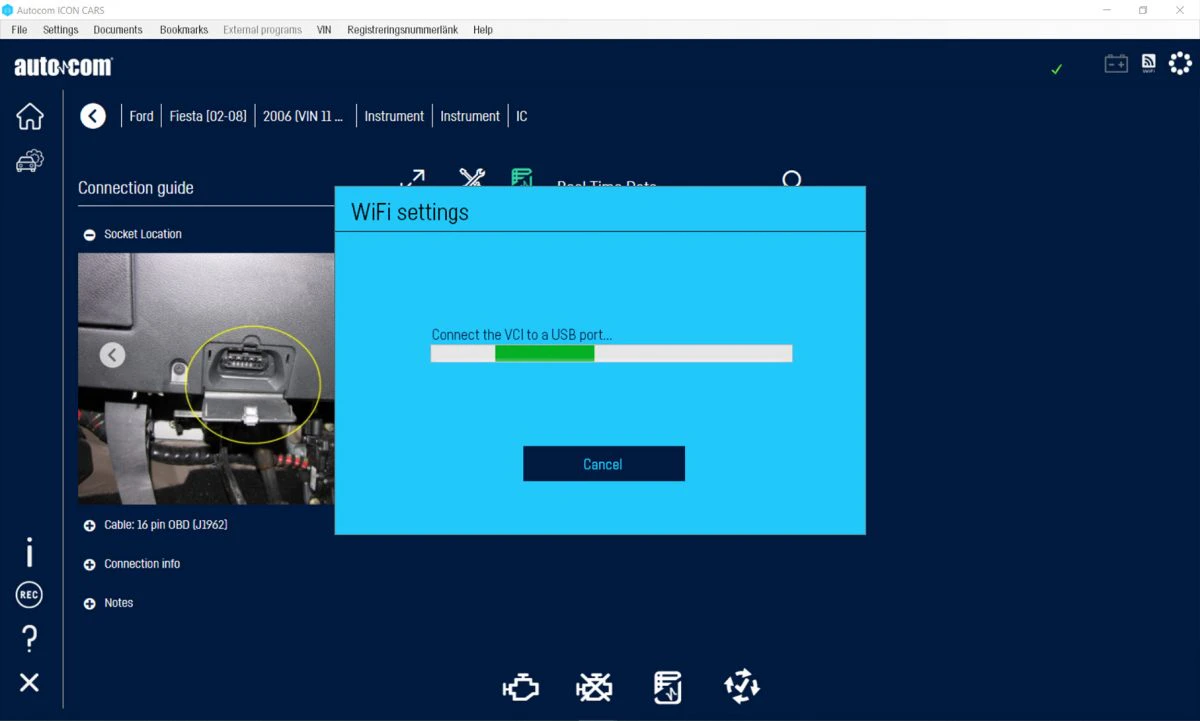
Task: Open the File menu
Action: (x=19, y=30)
